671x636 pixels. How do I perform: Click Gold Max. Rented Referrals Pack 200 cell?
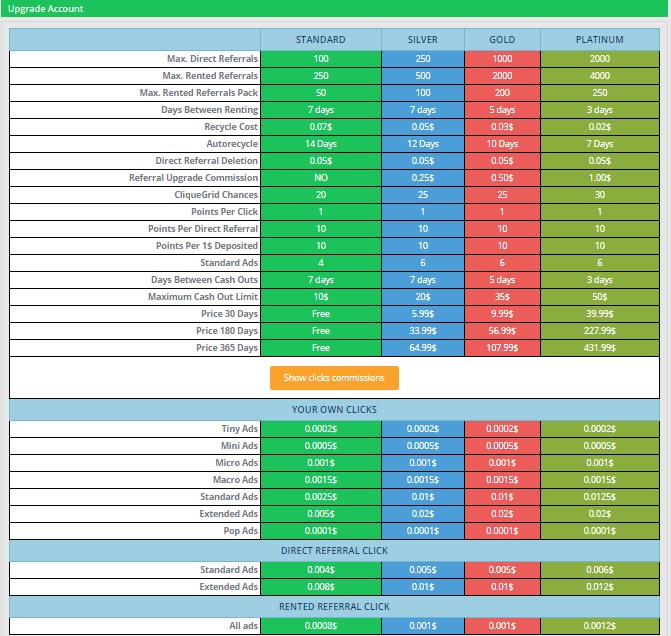(502, 93)
